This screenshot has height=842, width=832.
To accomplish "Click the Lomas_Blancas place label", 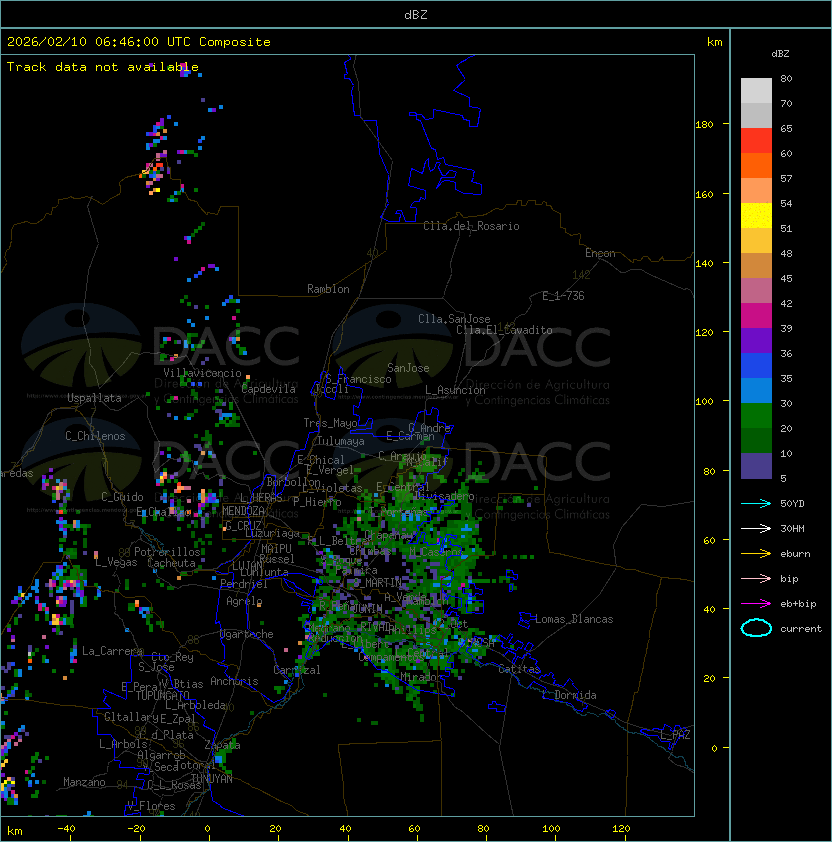I will (x=574, y=619).
